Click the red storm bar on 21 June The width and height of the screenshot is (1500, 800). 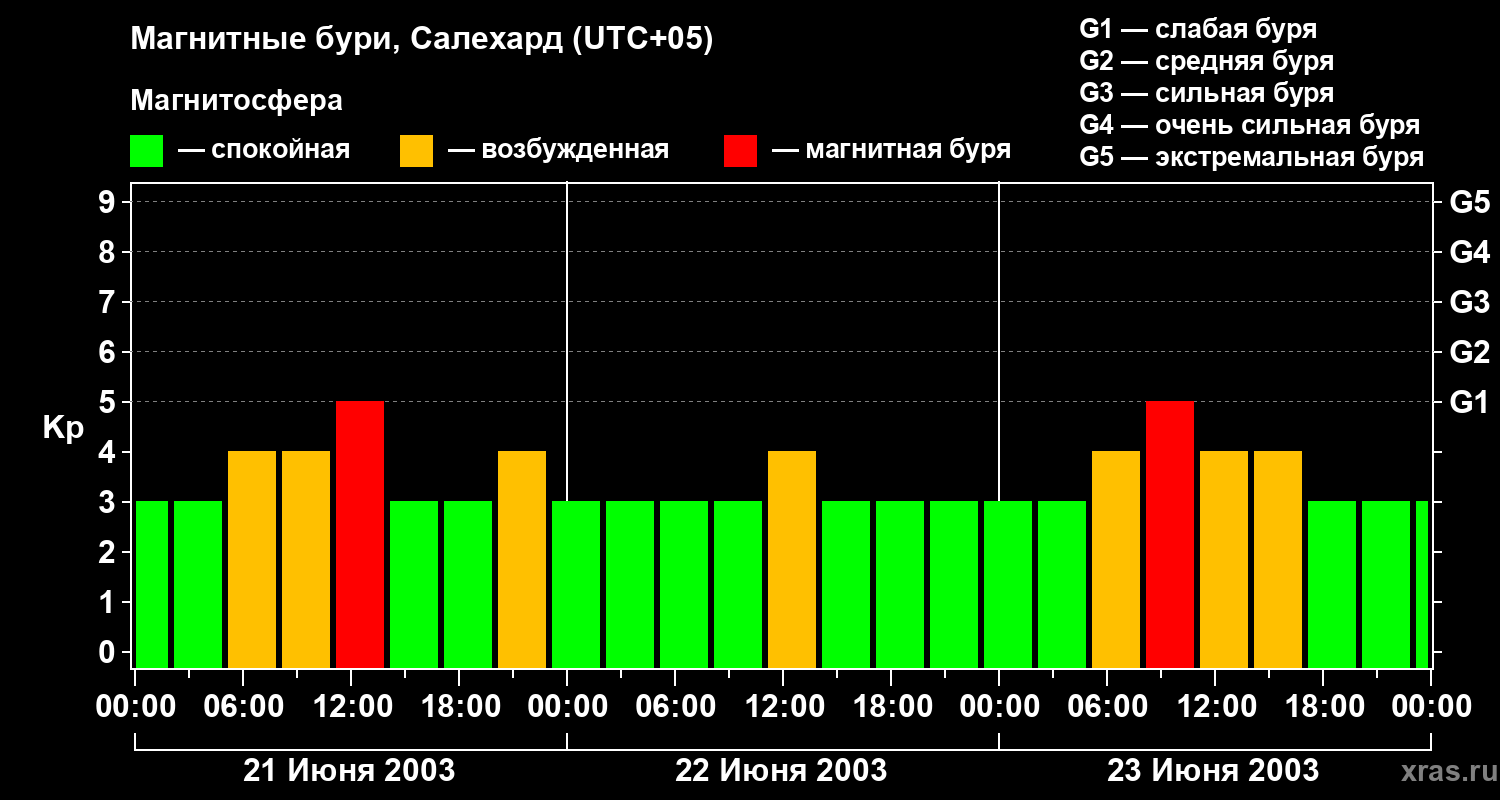(x=360, y=534)
